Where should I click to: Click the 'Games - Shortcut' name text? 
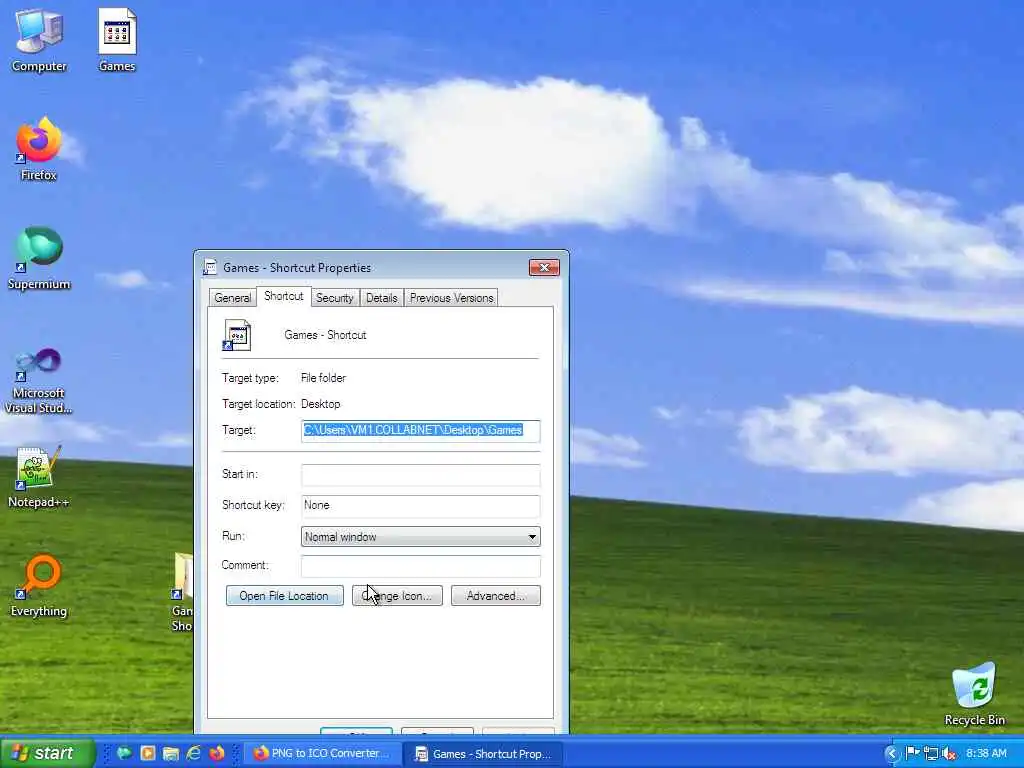(325, 335)
